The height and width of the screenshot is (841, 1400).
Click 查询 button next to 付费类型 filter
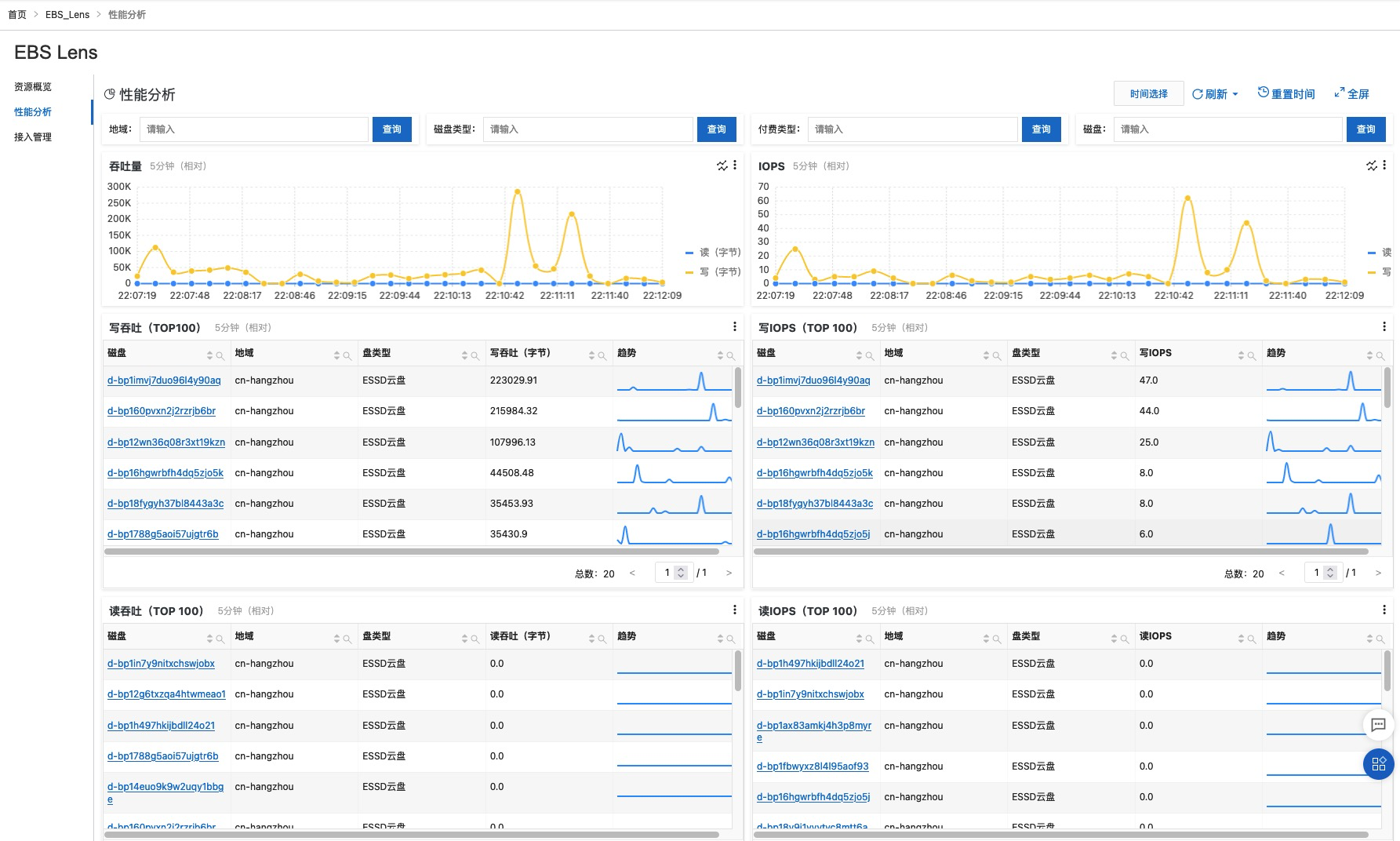(1041, 129)
